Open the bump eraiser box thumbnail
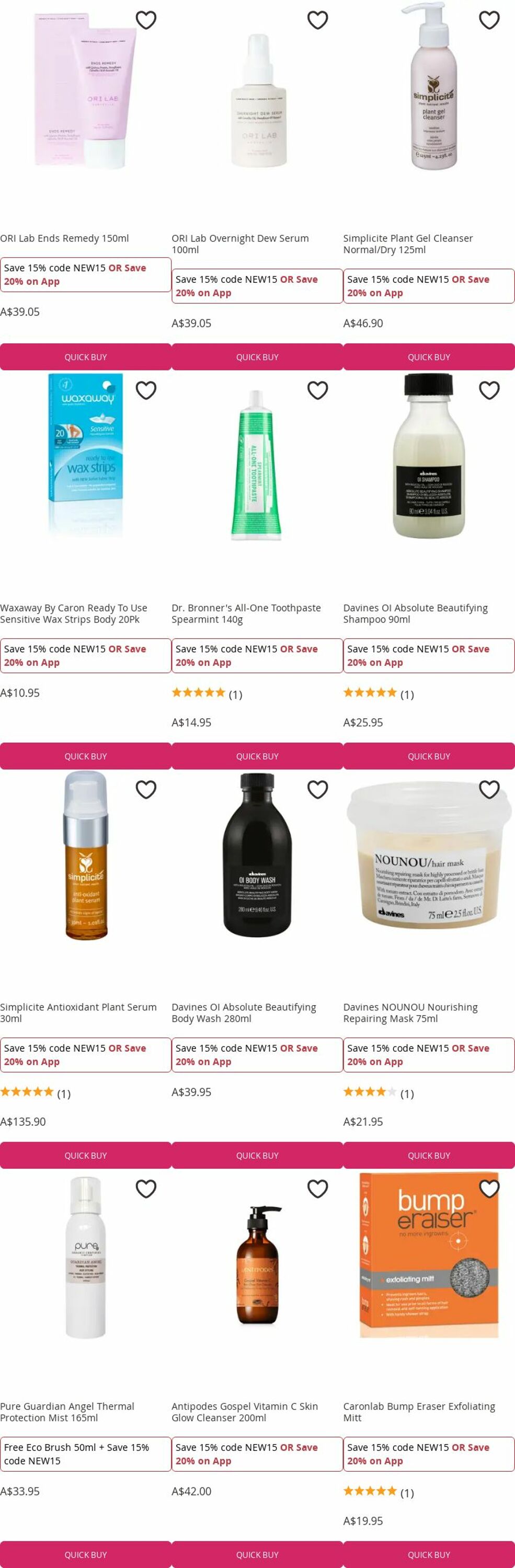 tap(429, 1255)
